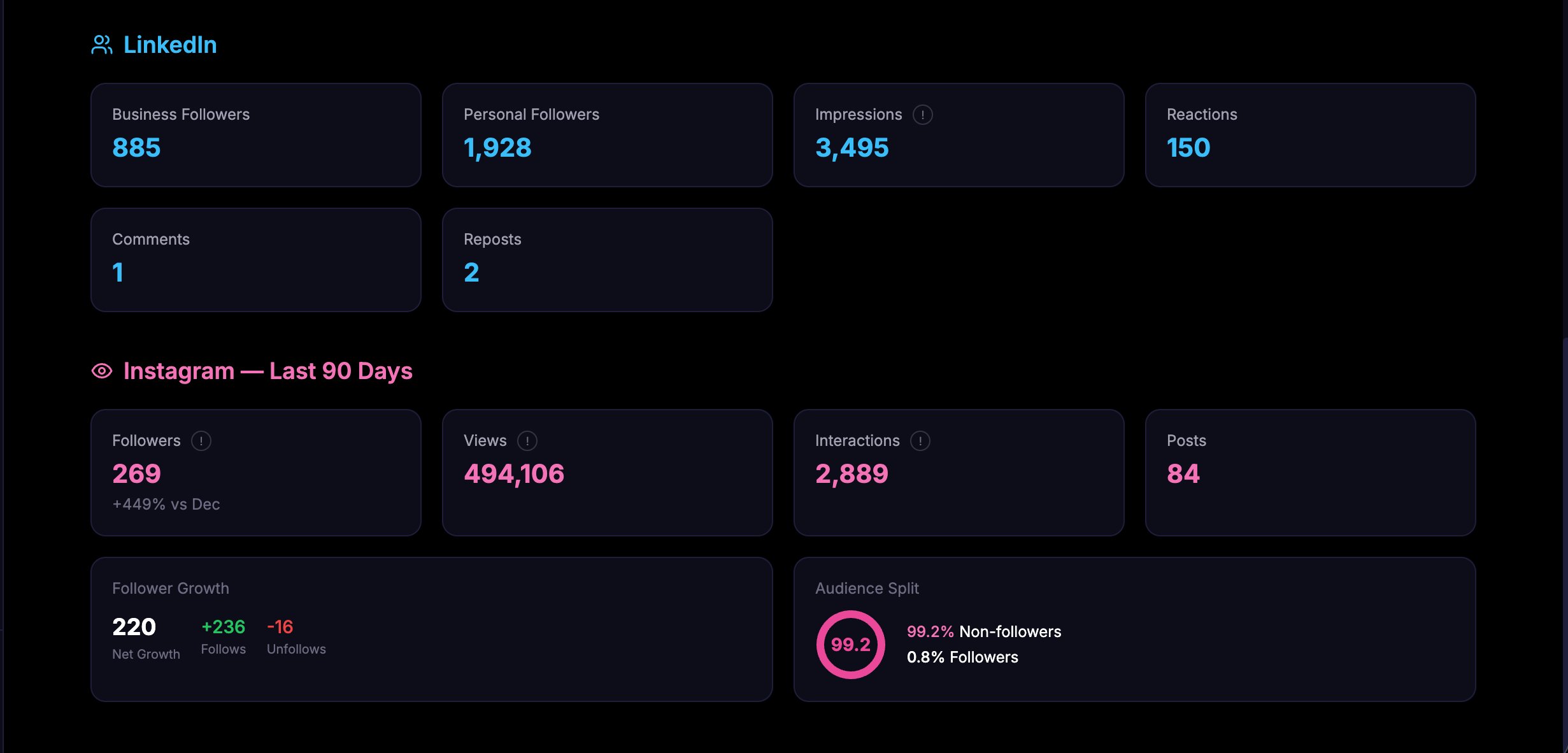Click the LinkedIn people icon in the header
This screenshot has width=1568, height=753.
pos(101,45)
